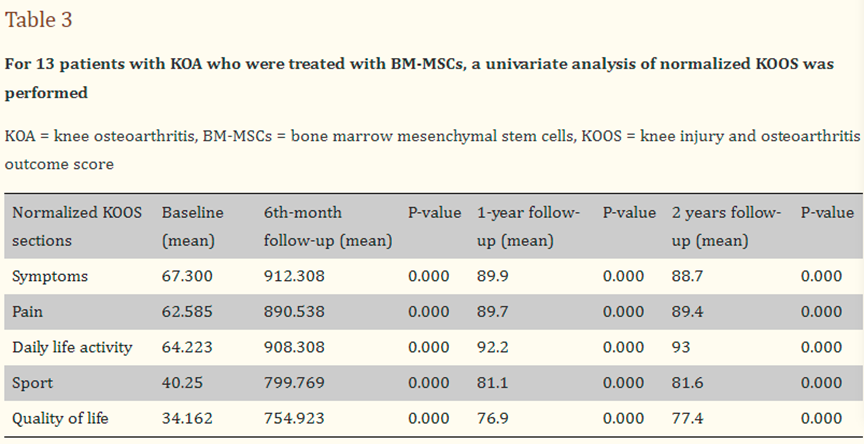Select the Normalized KOOS sections header
The width and height of the screenshot is (864, 444).
coord(77,227)
